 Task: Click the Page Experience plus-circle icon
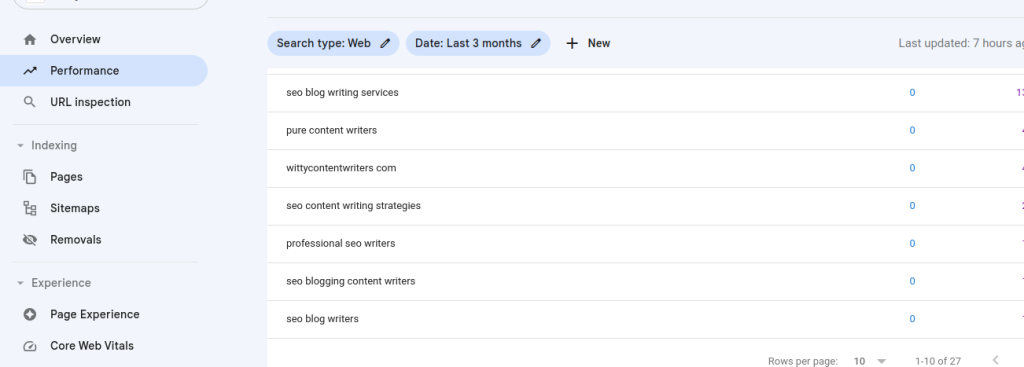tap(29, 314)
